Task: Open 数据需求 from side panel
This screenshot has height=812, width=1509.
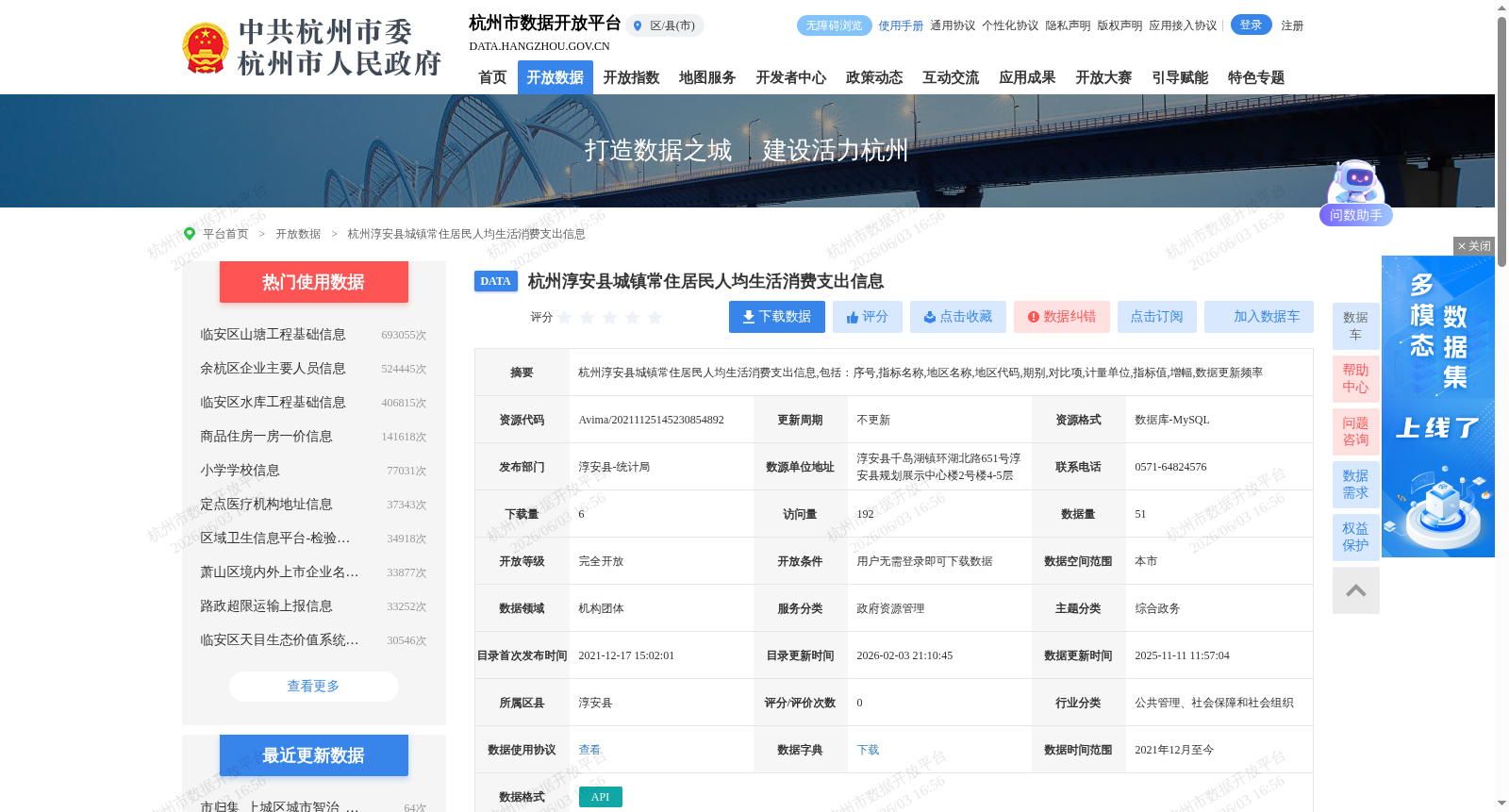Action: [x=1356, y=485]
